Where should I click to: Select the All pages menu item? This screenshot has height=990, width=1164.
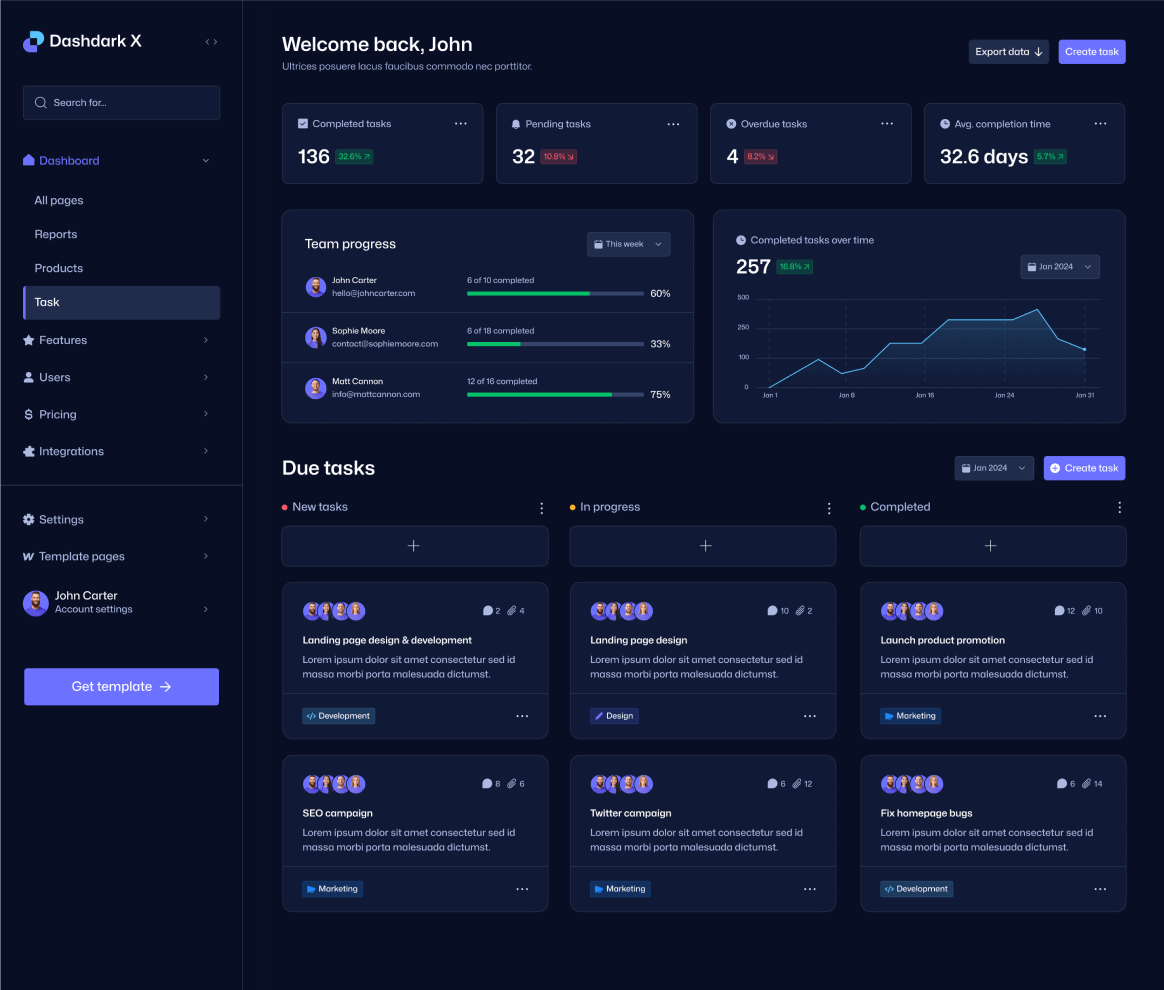click(58, 200)
